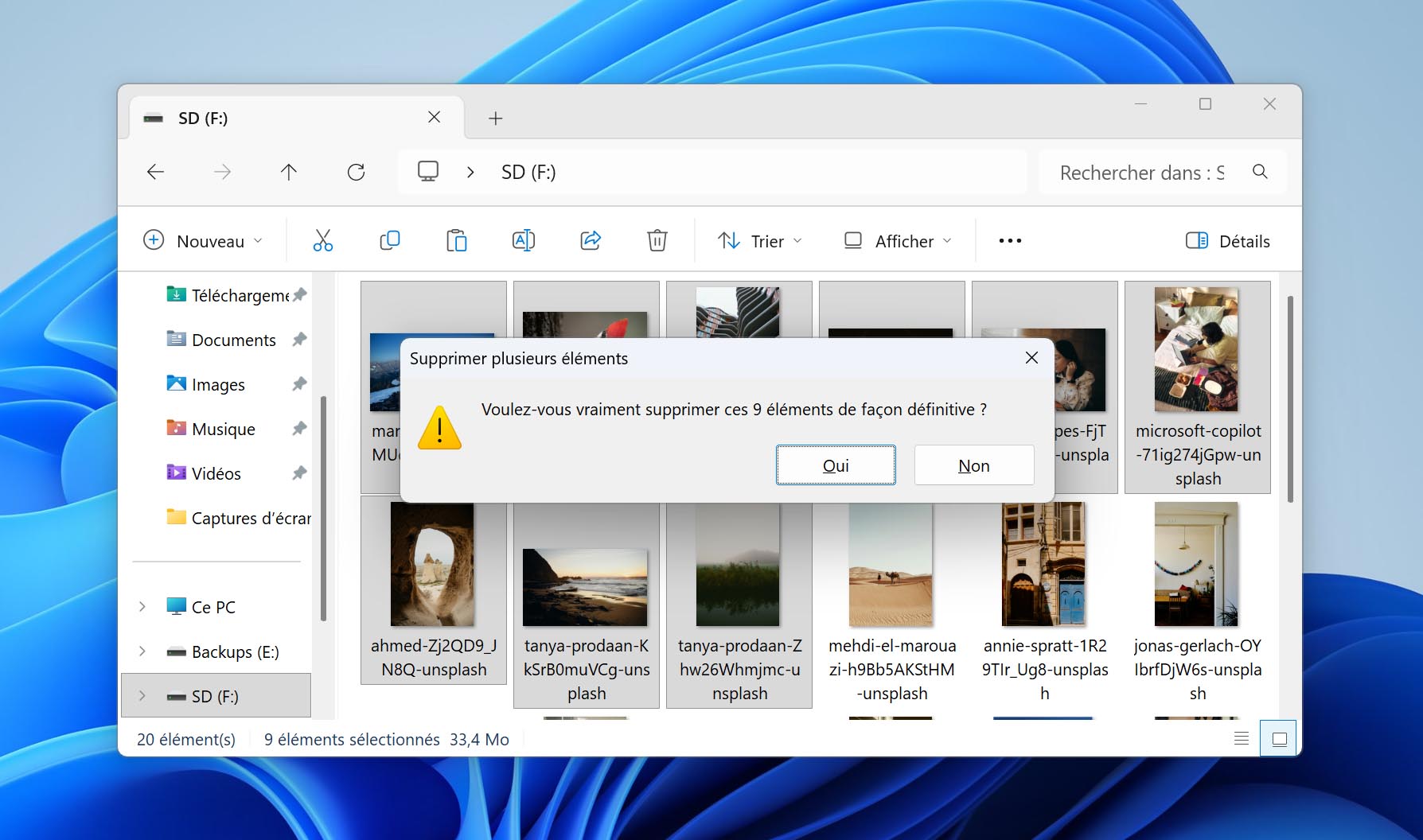Click the Delete trash icon
This screenshot has width=1423, height=840.
(657, 240)
